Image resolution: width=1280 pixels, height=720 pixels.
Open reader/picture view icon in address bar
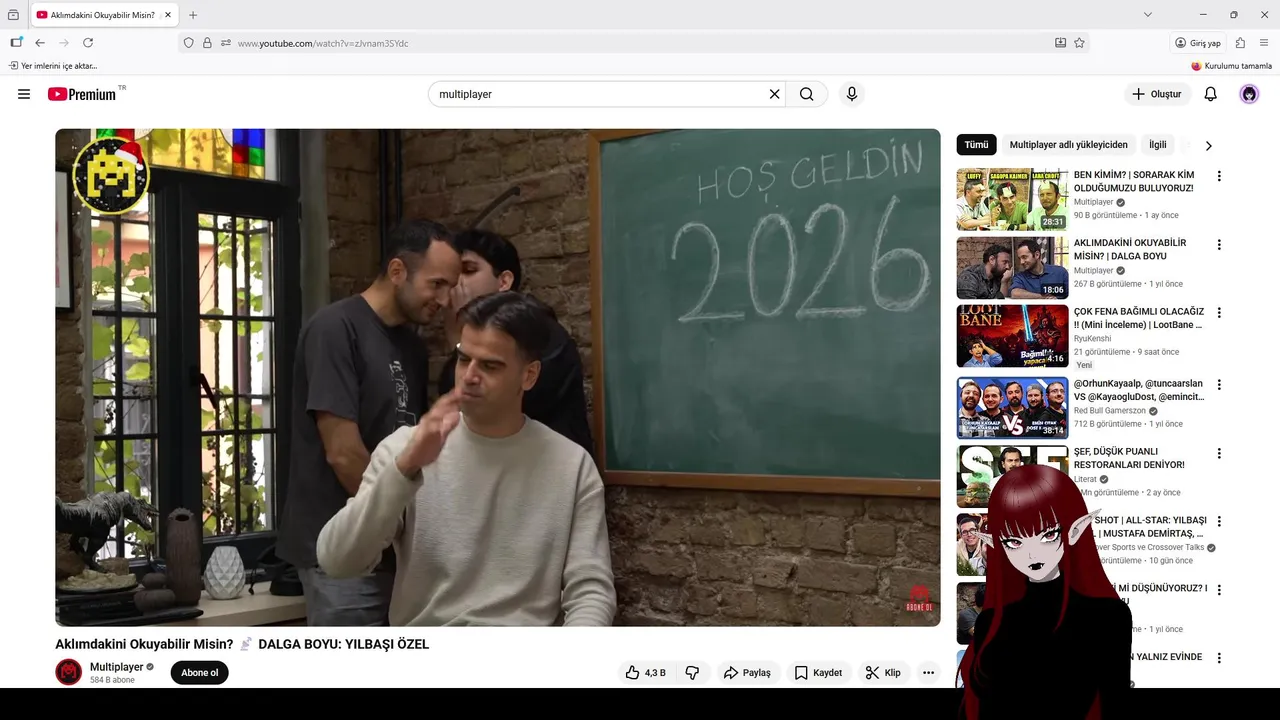(1060, 43)
